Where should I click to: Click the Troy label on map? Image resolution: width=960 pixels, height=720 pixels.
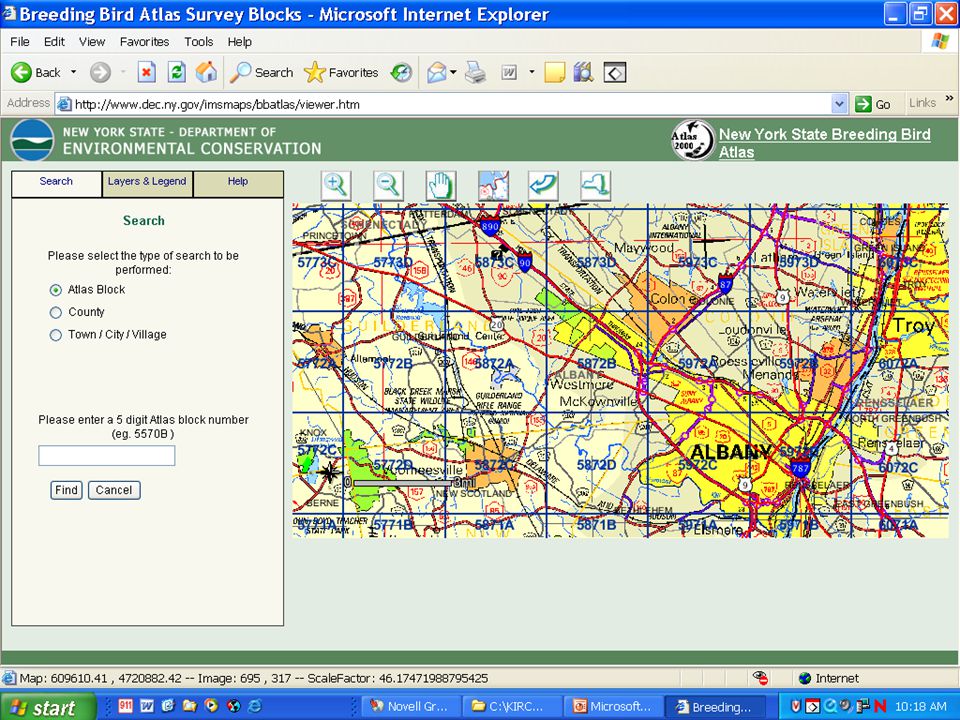tap(913, 326)
